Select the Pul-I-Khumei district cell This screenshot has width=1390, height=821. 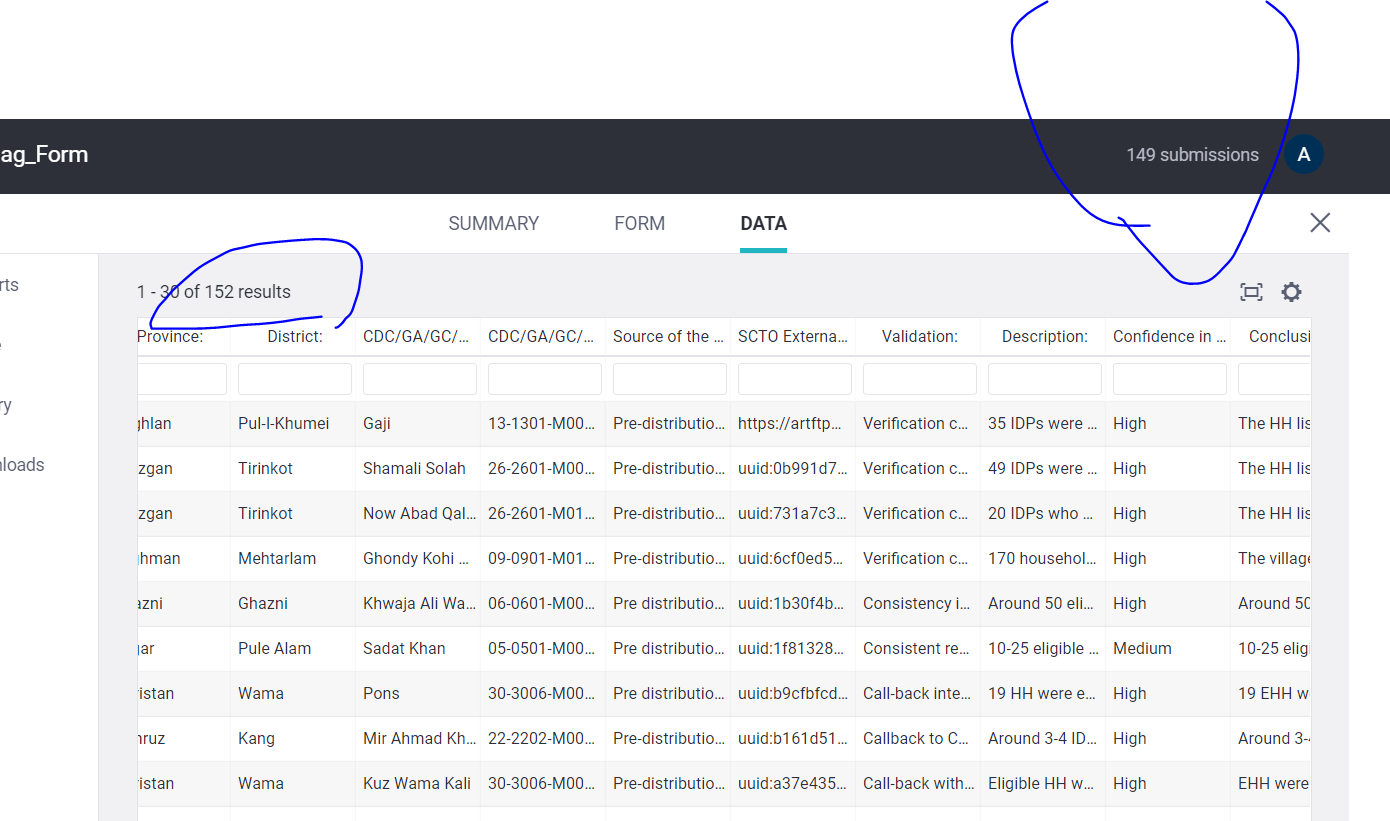coord(283,424)
